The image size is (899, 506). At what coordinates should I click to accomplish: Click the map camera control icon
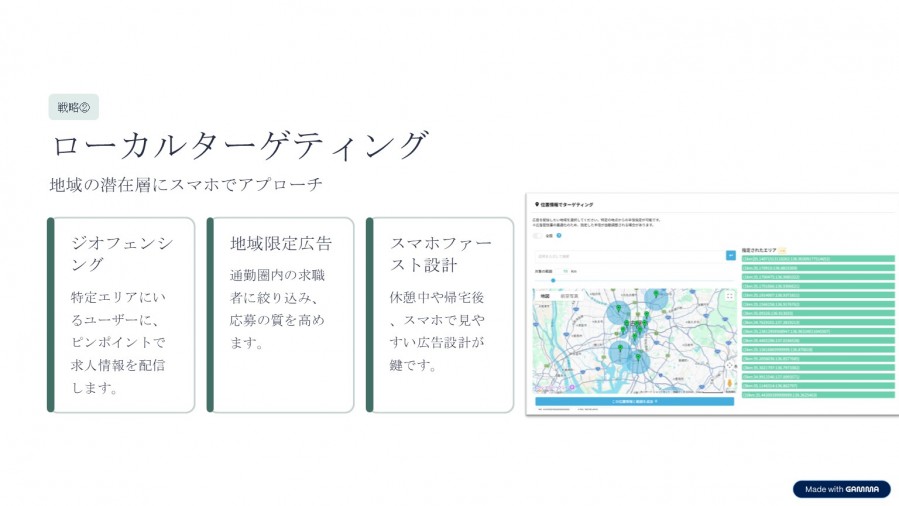(x=729, y=366)
